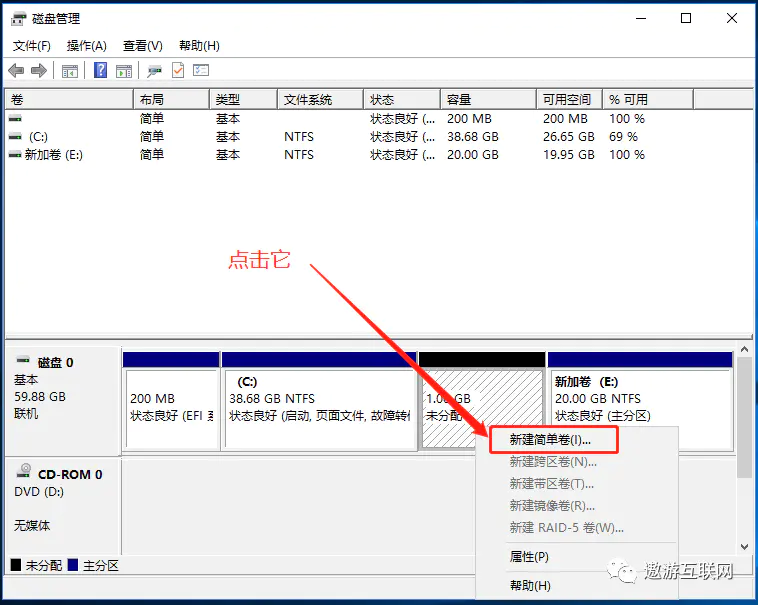758x605 pixels.
Task: Select the 200 MB EFI partition block
Action: tap(171, 401)
